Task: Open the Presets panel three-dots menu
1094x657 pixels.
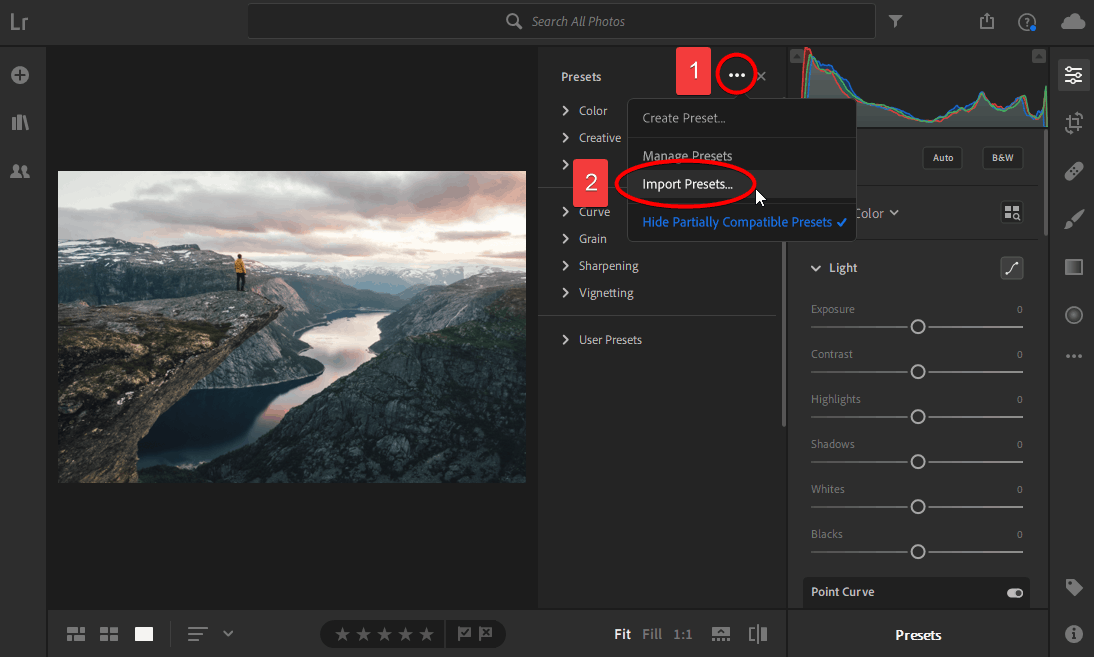Action: 737,75
